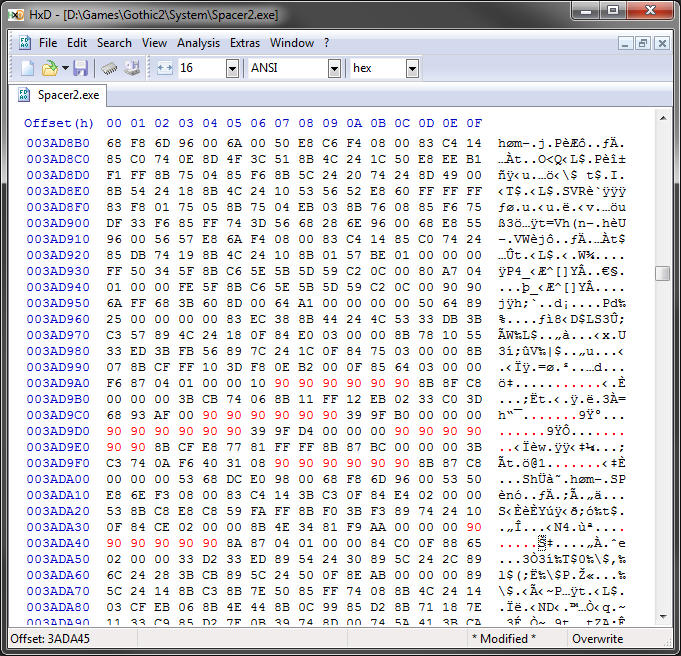Click offset row 003AD8B0

point(58,143)
